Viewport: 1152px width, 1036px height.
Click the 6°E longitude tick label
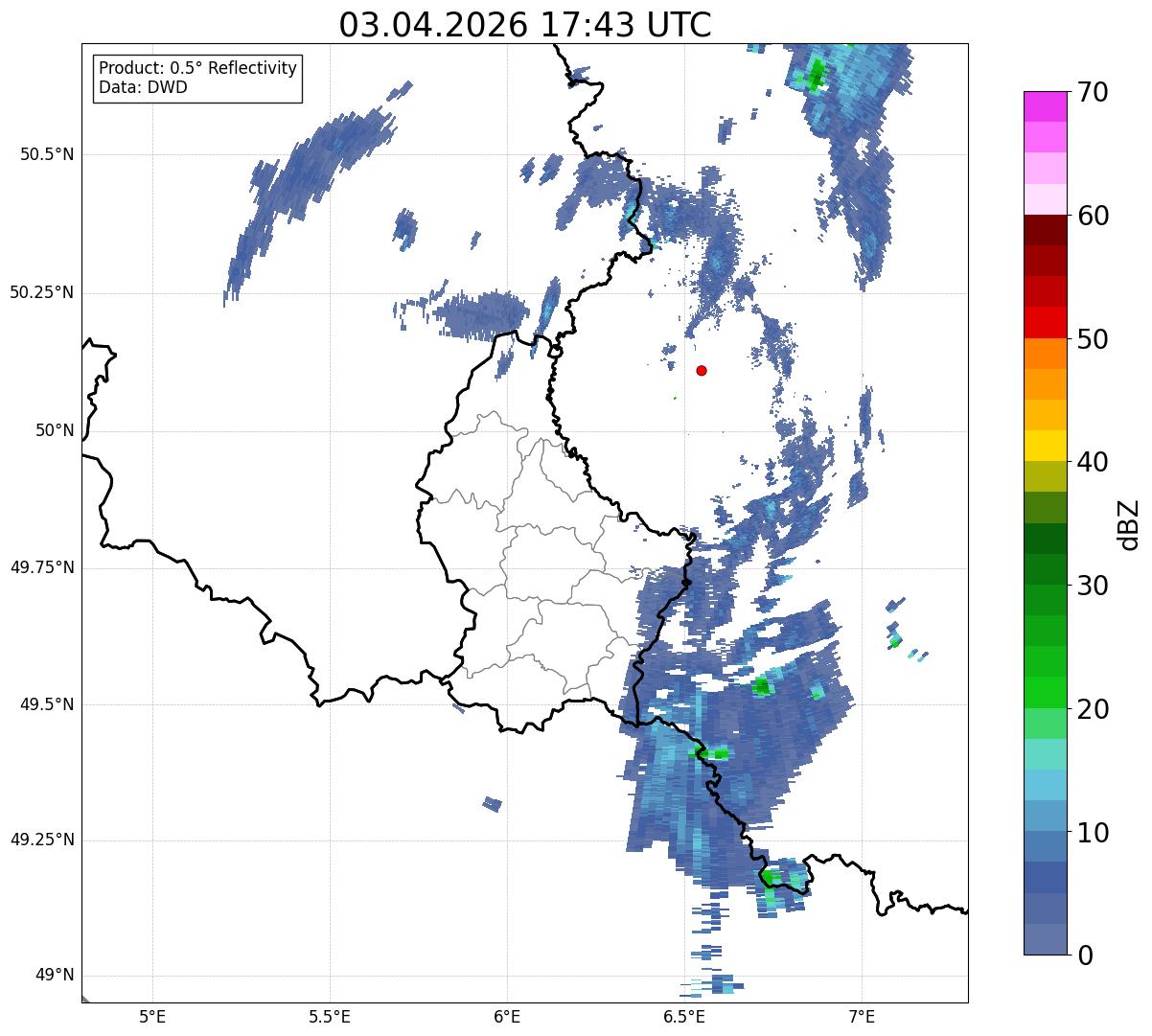point(507,1016)
